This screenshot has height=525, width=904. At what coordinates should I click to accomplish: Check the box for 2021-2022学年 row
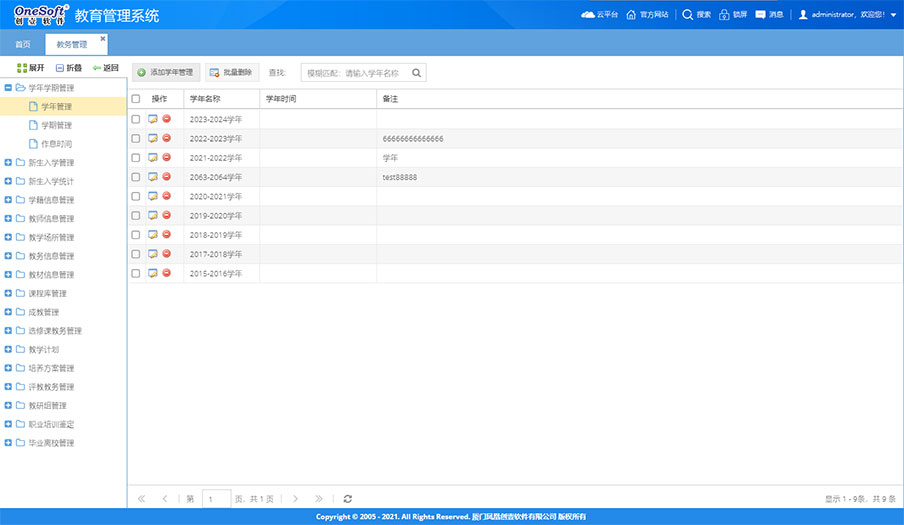click(136, 158)
